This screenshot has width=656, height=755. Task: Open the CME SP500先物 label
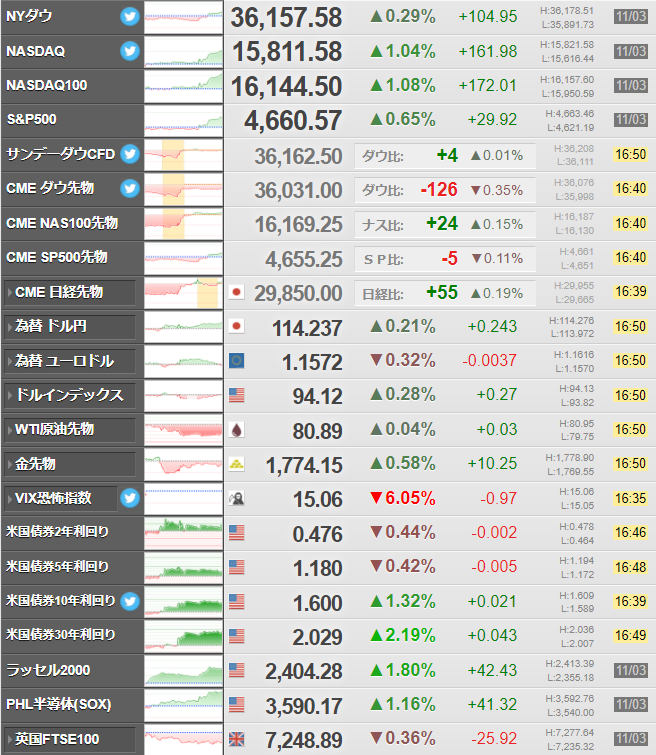(56, 257)
